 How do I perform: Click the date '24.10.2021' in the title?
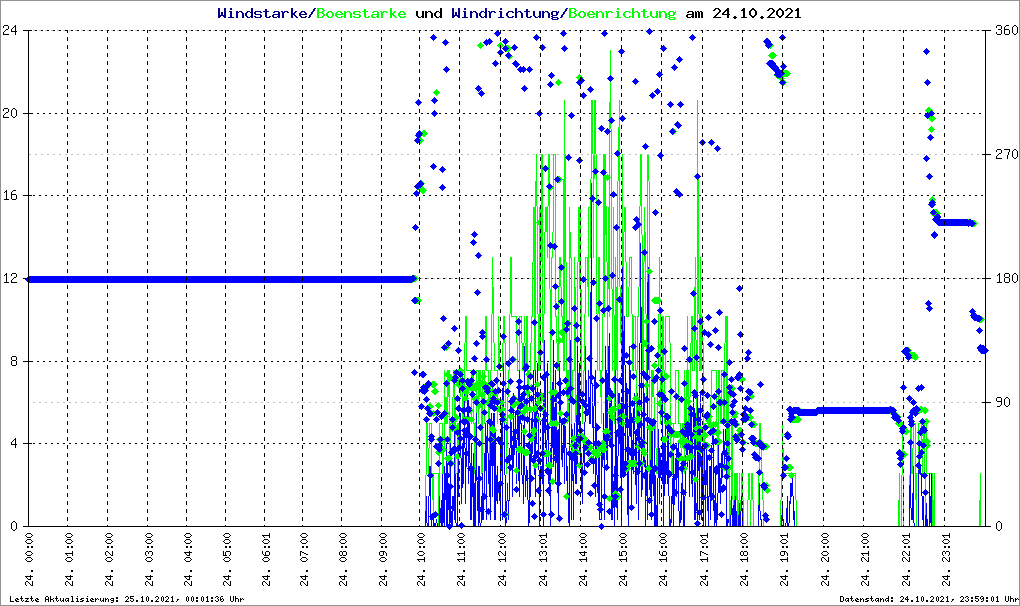pos(757,14)
